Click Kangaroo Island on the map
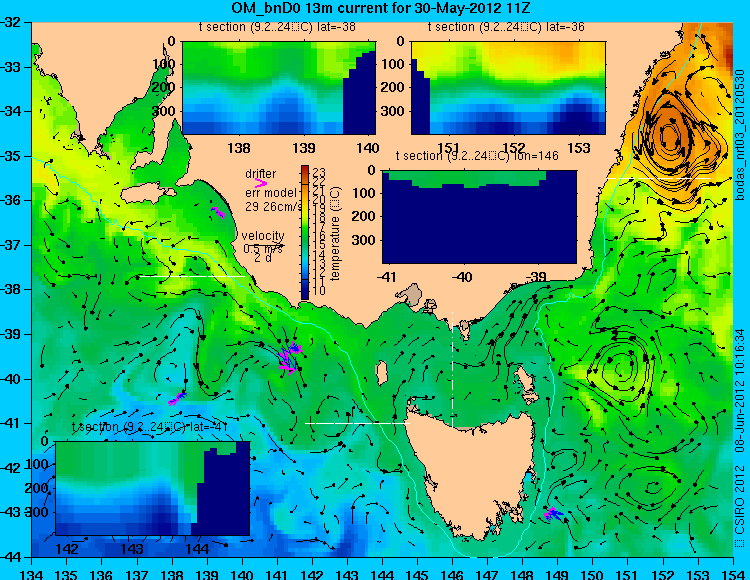Screen dimensions: 750x580 point(148,194)
